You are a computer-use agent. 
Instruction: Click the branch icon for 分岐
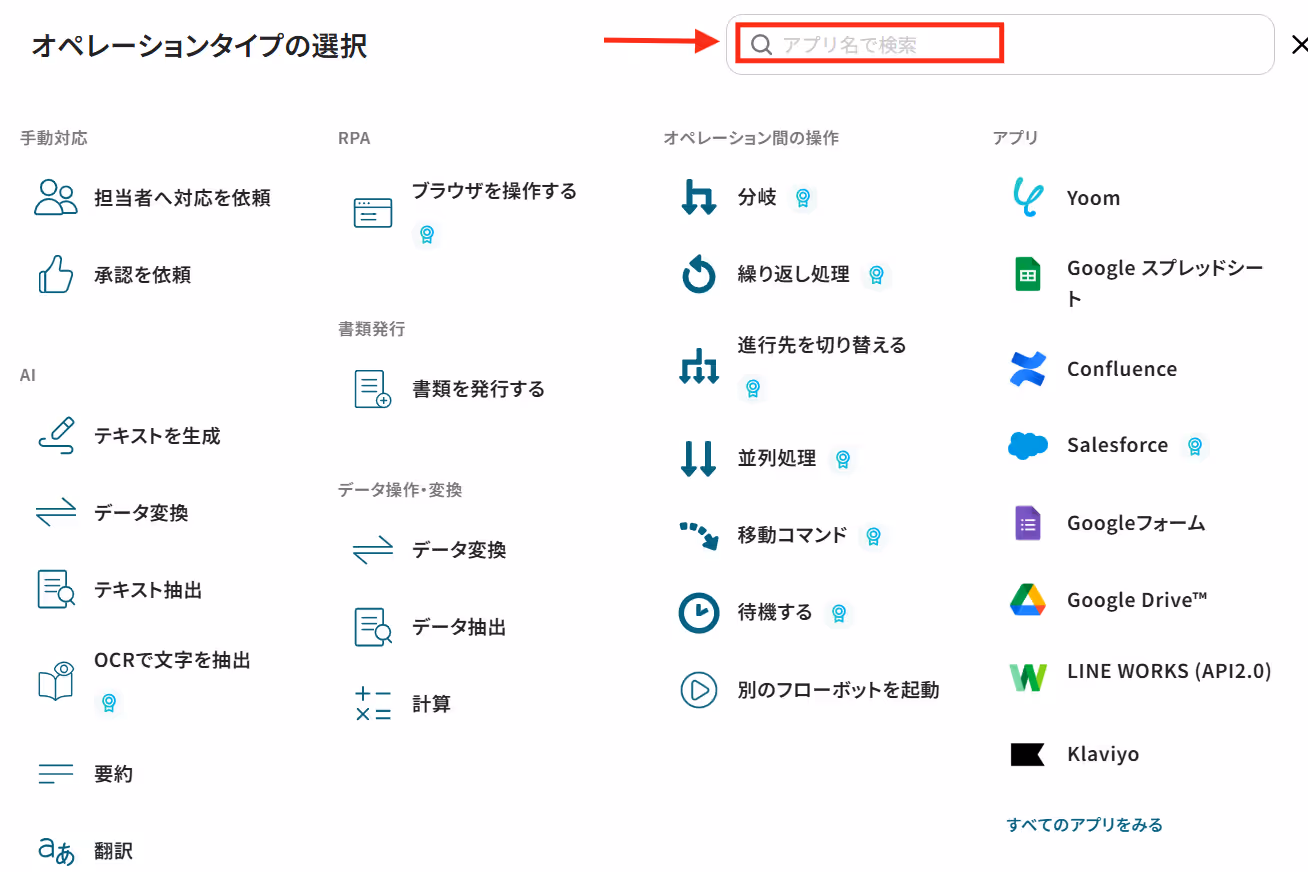699,197
